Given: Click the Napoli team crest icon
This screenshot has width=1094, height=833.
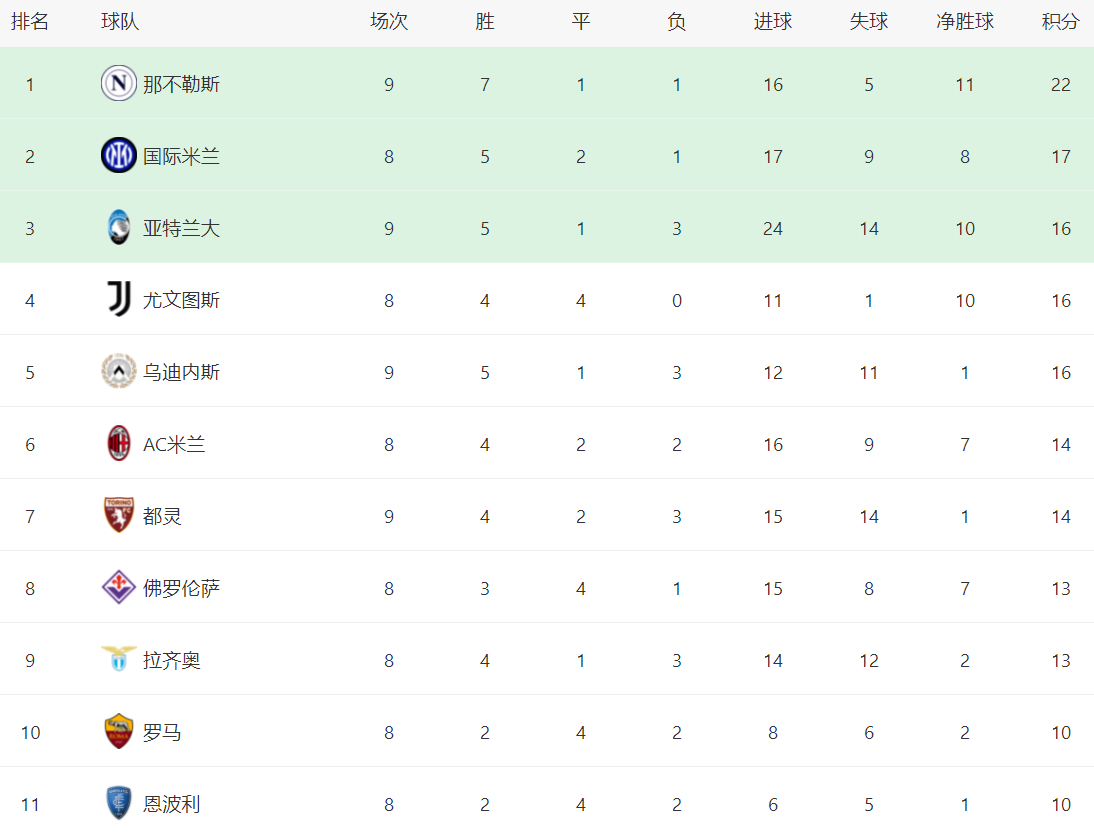Looking at the screenshot, I should [119, 84].
